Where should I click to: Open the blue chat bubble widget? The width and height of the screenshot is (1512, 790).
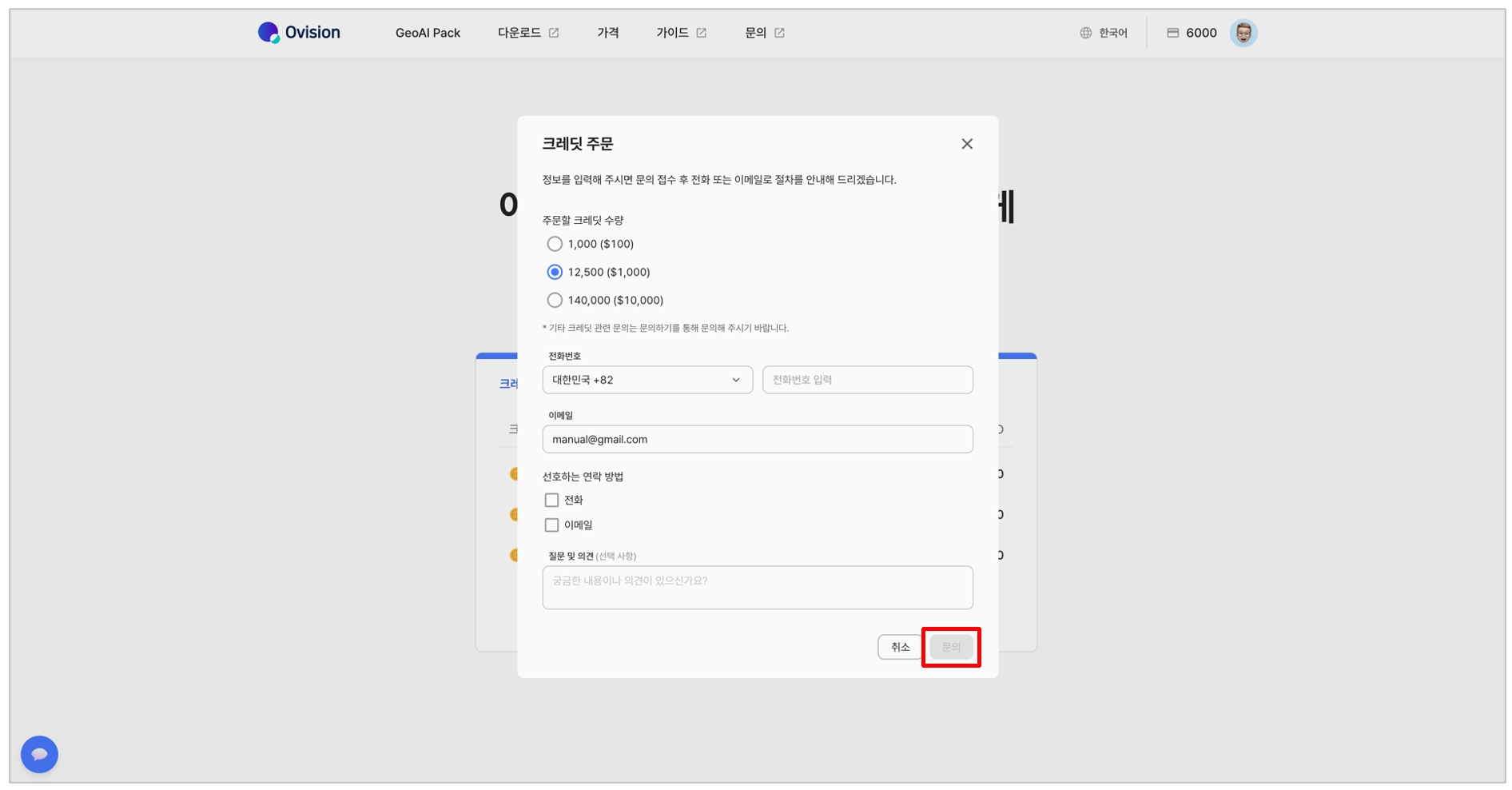39,754
